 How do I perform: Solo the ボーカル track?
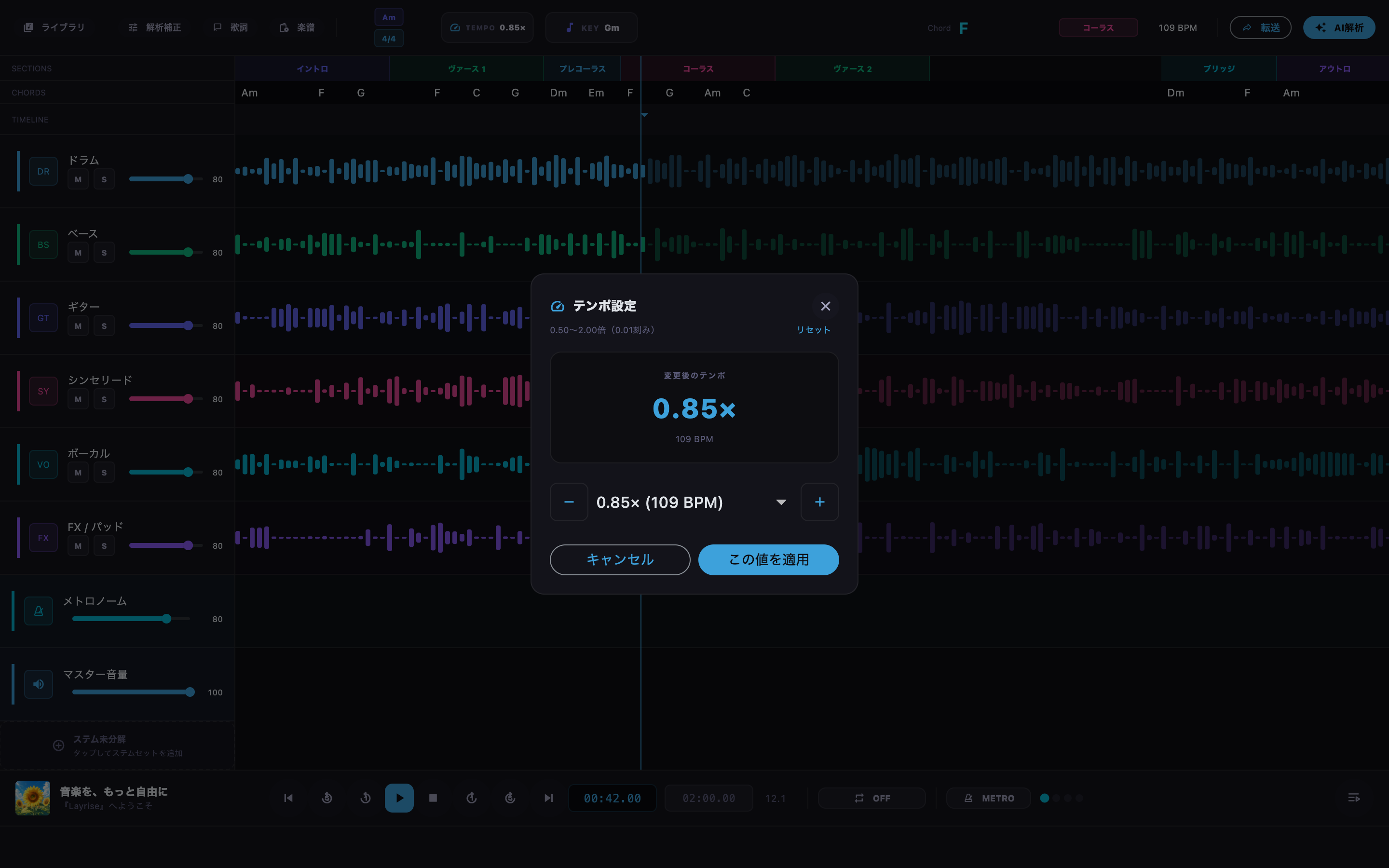click(x=104, y=473)
